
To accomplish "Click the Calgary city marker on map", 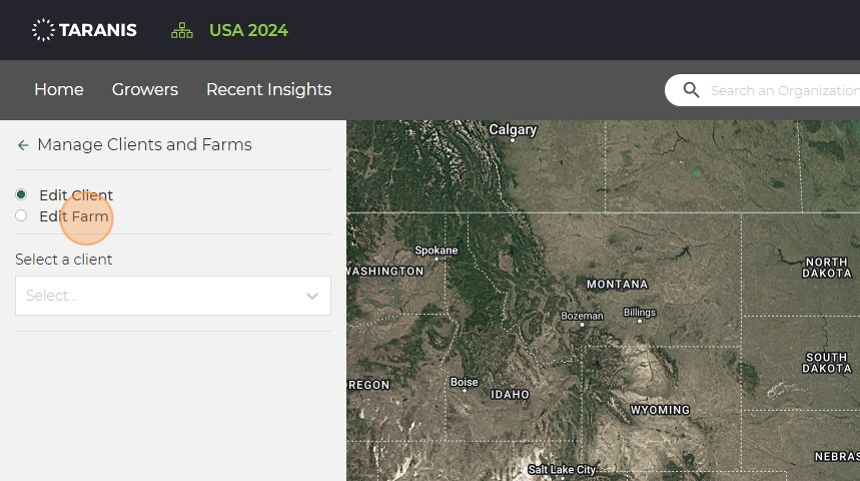I will (513, 140).
